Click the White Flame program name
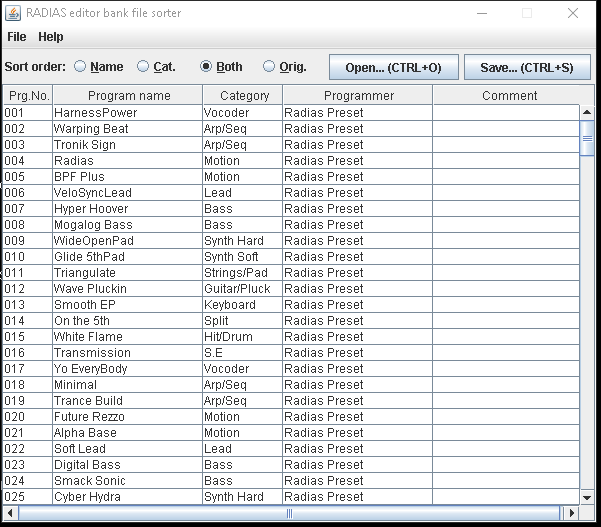This screenshot has height=527, width=601. point(127,337)
